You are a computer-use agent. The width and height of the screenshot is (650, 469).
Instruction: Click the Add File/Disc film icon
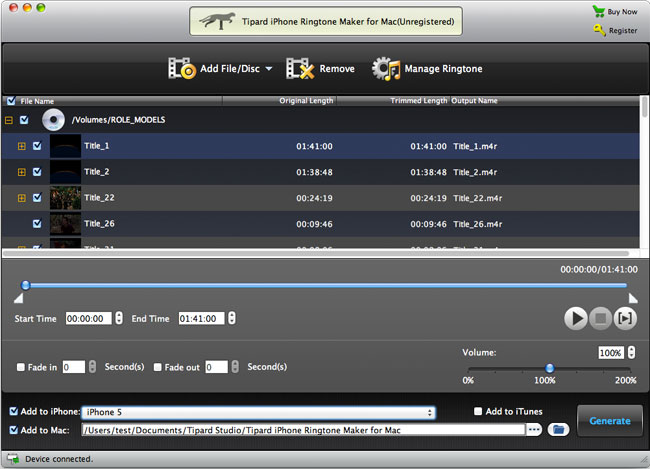(x=182, y=68)
